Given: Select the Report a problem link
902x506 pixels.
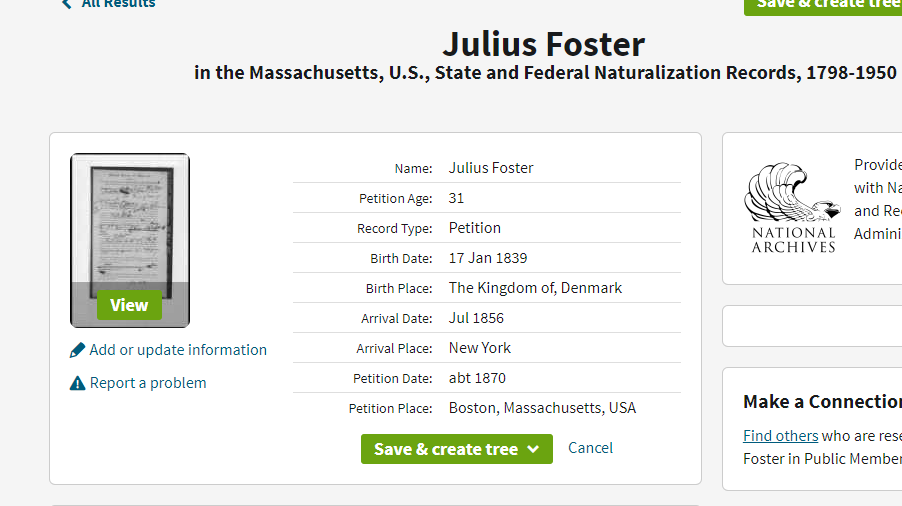Looking at the screenshot, I should [x=148, y=383].
